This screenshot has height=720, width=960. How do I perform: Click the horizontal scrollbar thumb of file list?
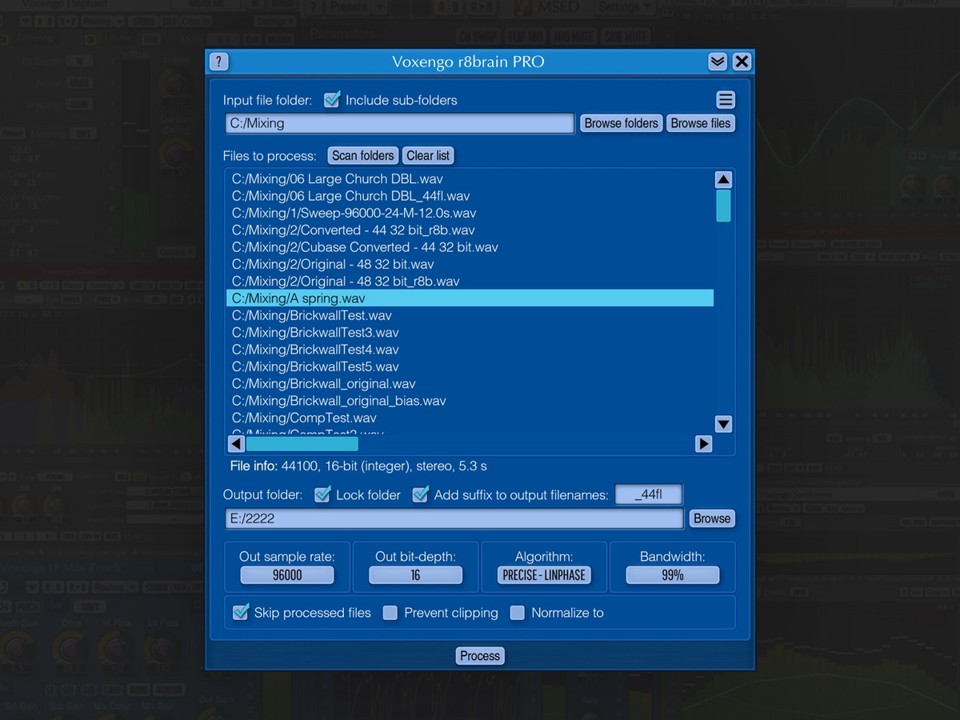point(302,443)
